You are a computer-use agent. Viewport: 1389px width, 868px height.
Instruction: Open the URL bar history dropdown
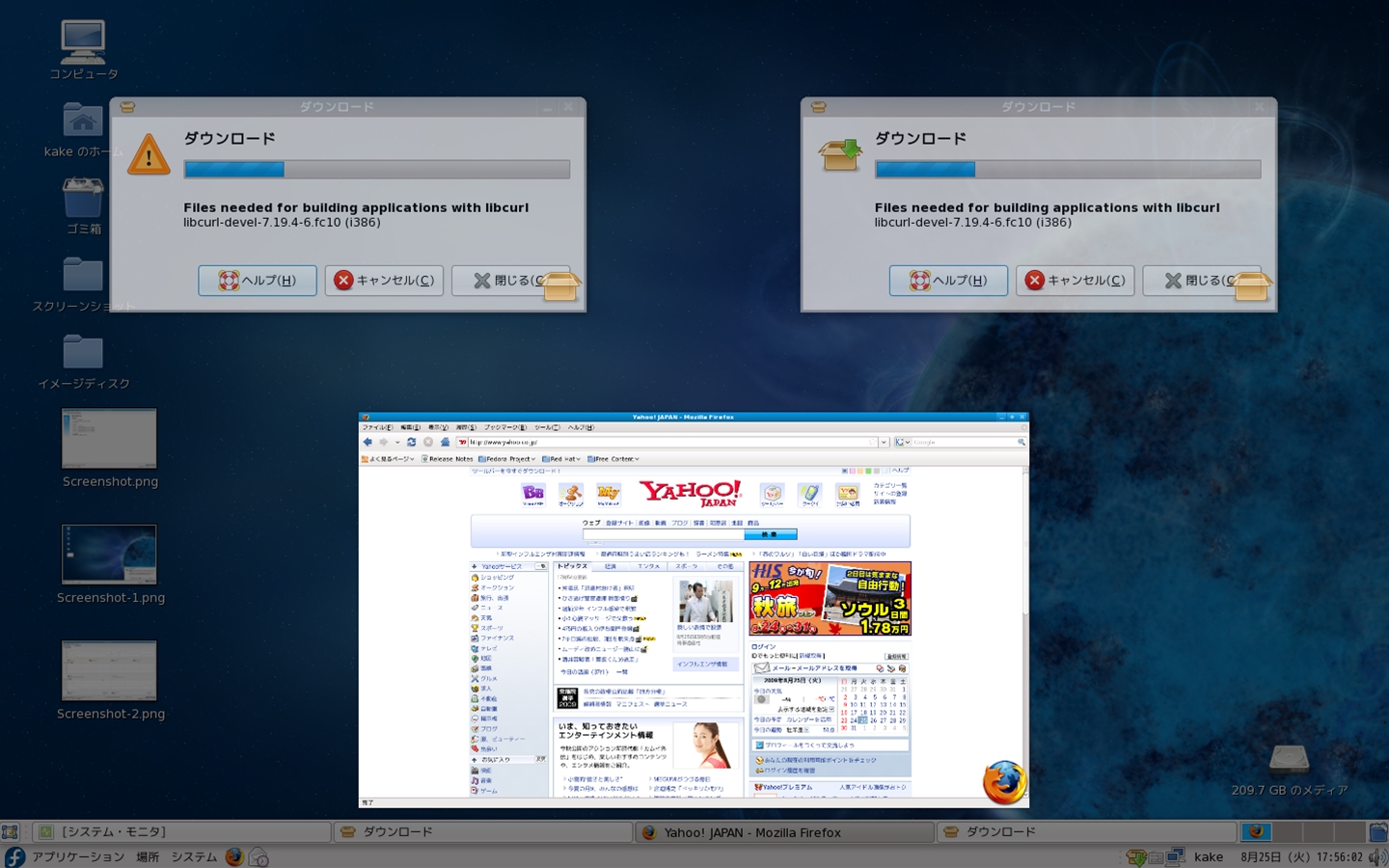[883, 442]
